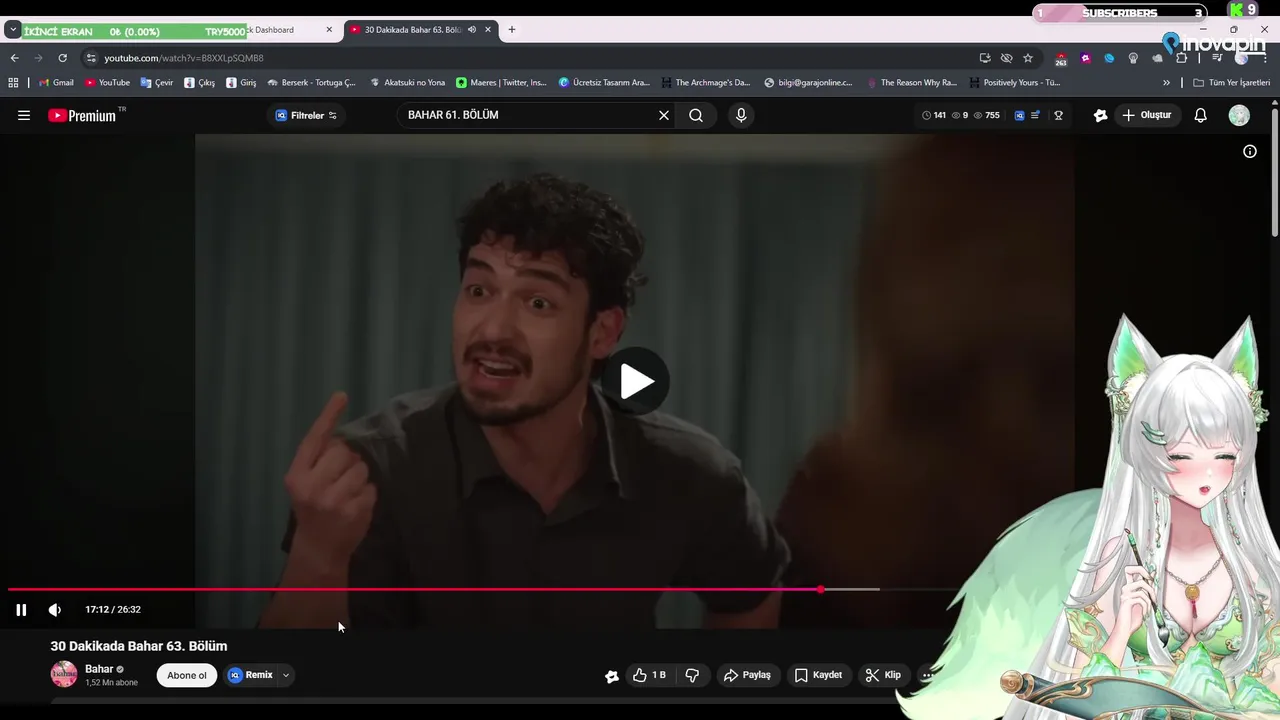Open the Bahar channel avatar

tap(64, 674)
